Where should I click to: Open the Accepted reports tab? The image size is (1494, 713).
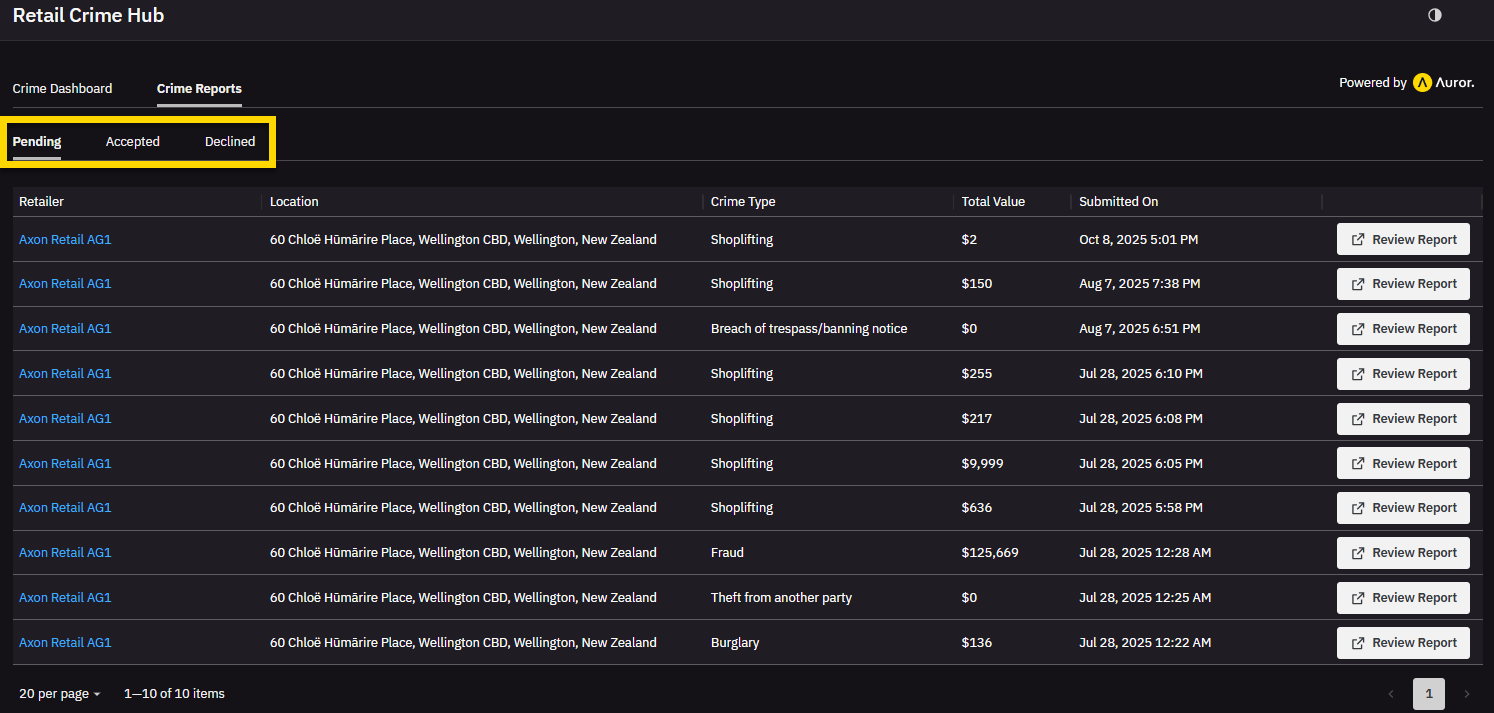(133, 142)
